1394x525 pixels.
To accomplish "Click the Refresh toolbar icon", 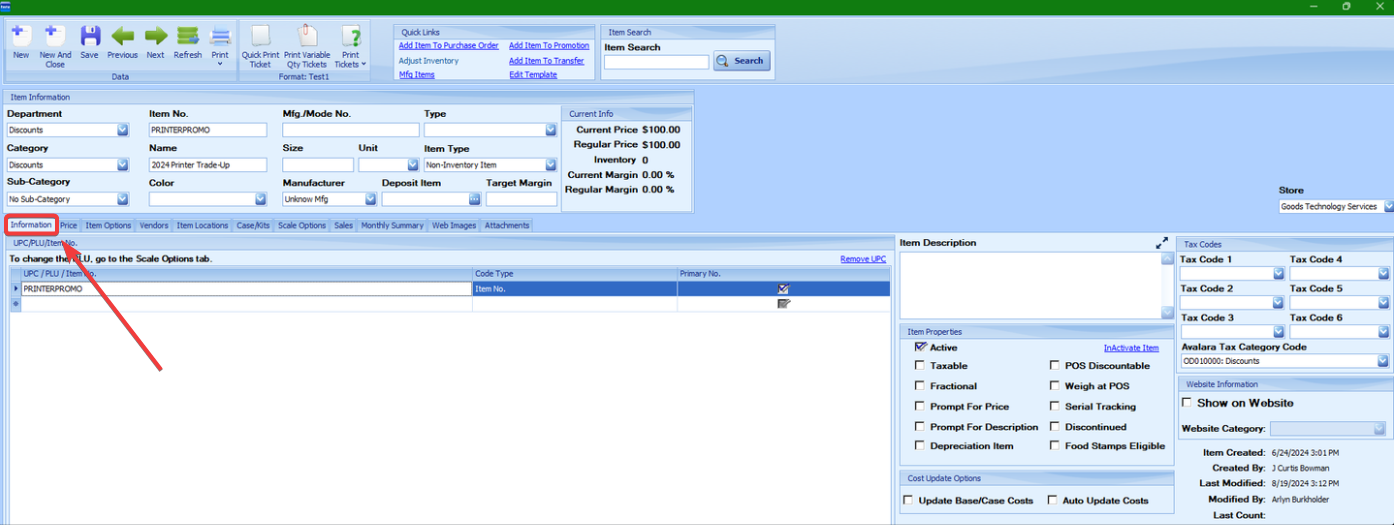I will (x=187, y=38).
